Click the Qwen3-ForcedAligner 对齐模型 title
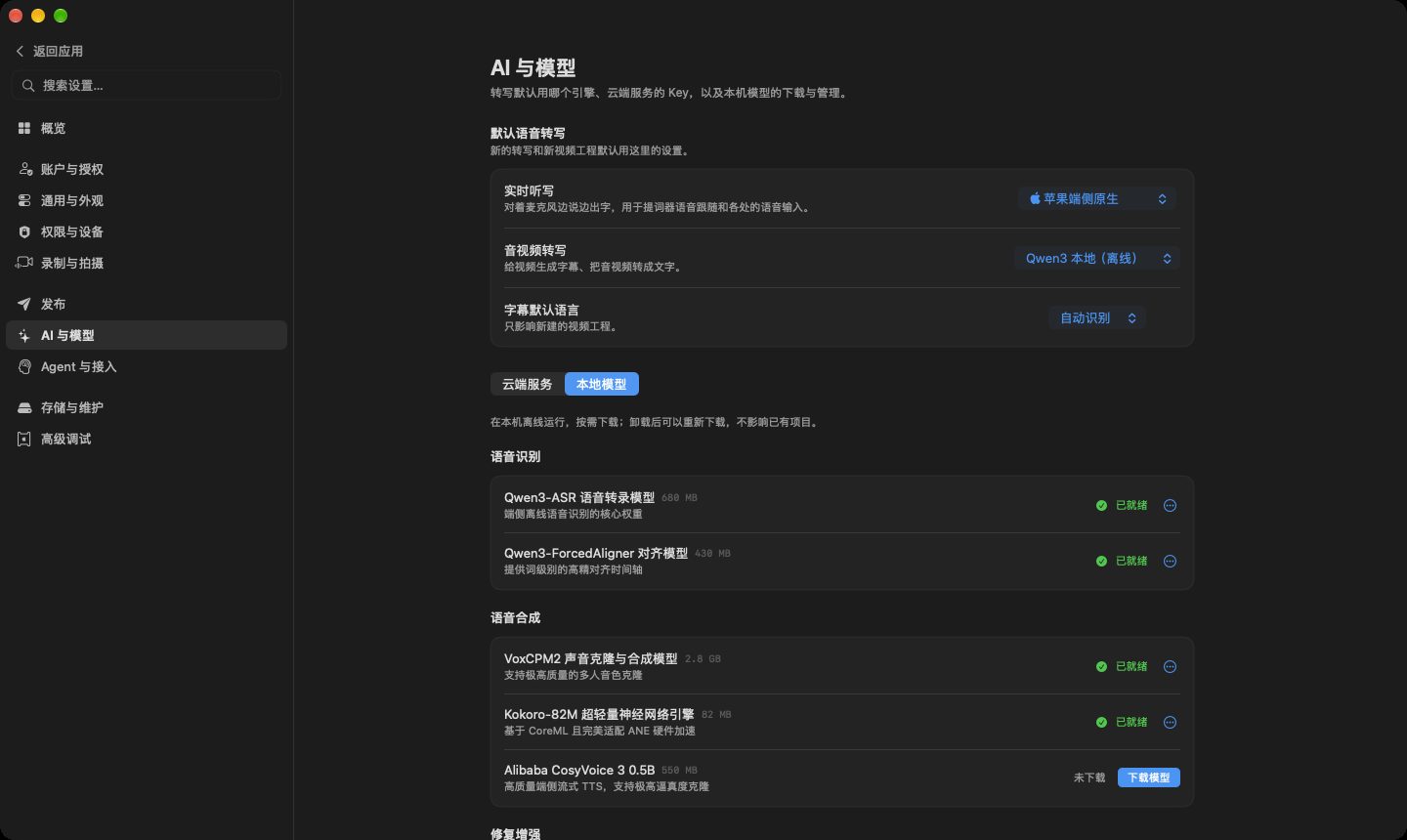This screenshot has width=1407, height=840. pyautogui.click(x=596, y=553)
